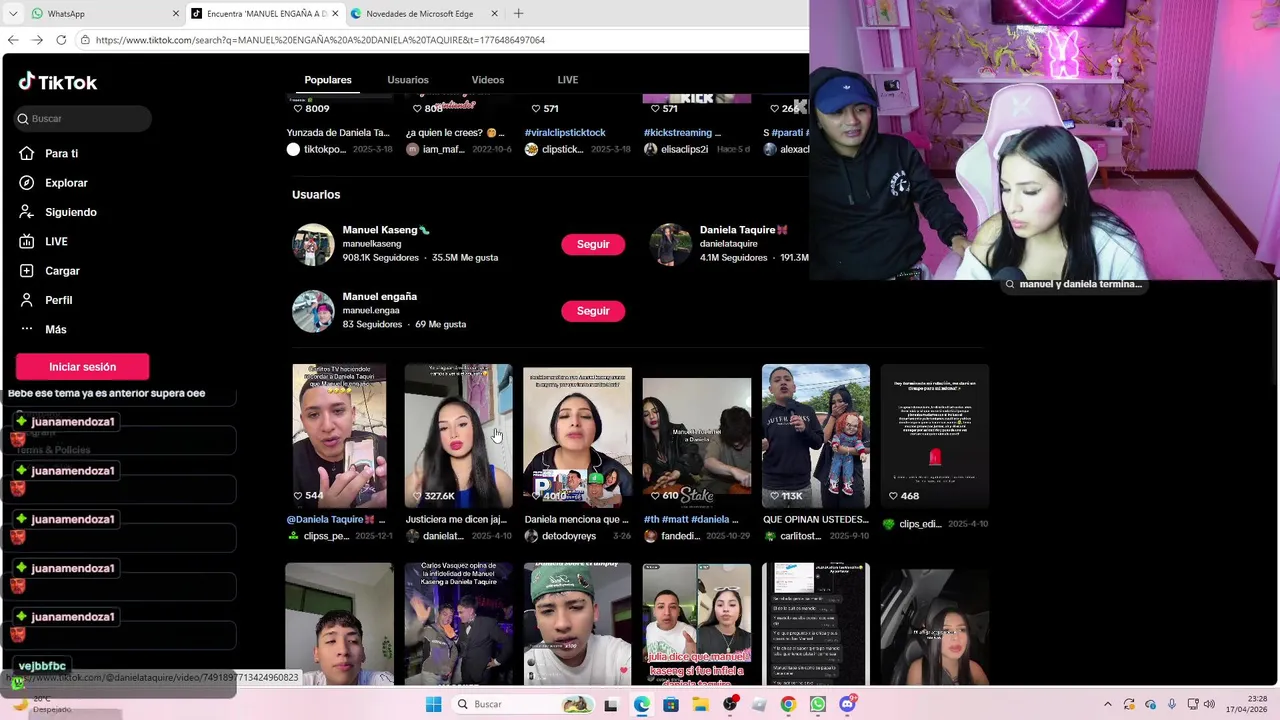This screenshot has height=720, width=1280.
Task: Open 'julia dice que manuel' video thumbnail
Action: coord(697,624)
